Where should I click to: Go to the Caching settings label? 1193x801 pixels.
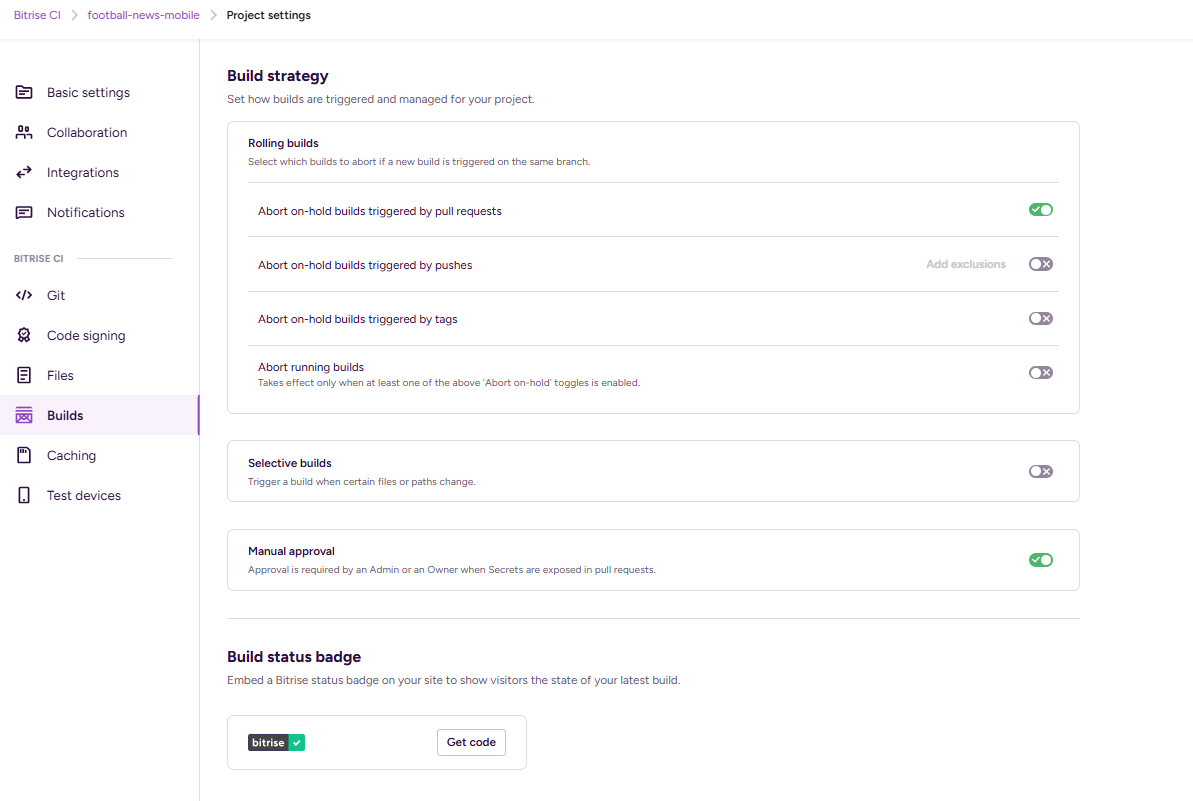[x=71, y=456]
